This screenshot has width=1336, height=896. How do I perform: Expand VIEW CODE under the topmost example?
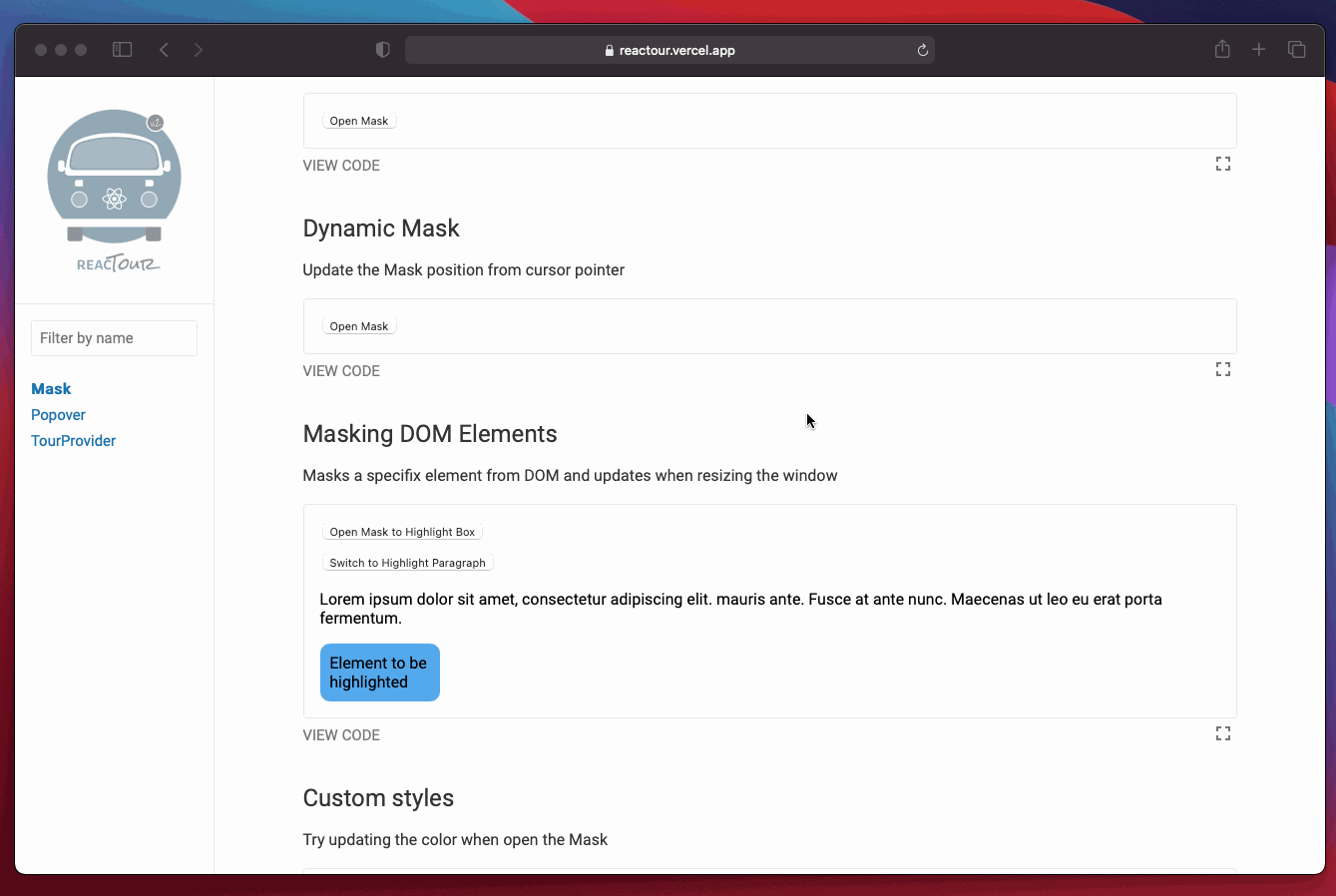pyautogui.click(x=341, y=166)
